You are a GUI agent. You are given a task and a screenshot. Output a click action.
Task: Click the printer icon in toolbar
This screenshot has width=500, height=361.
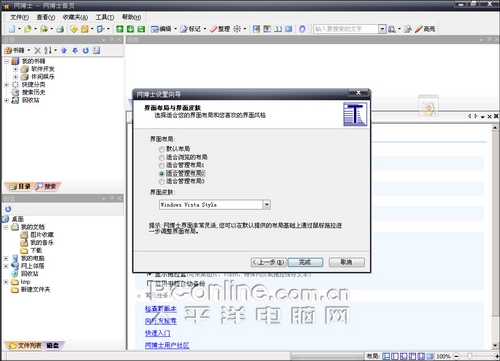(60, 29)
